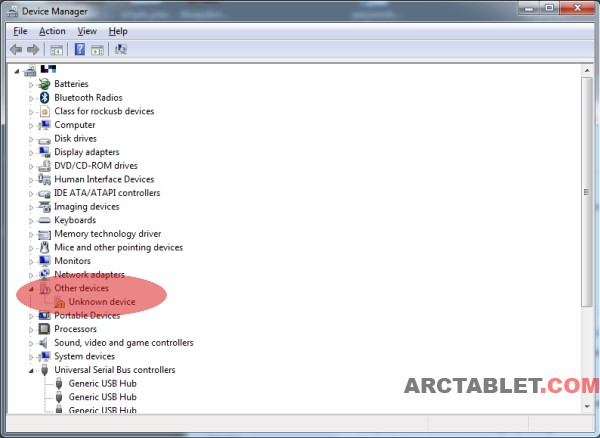The image size is (600, 438).
Task: Click the blue Help toolbar icon
Action: click(79, 49)
